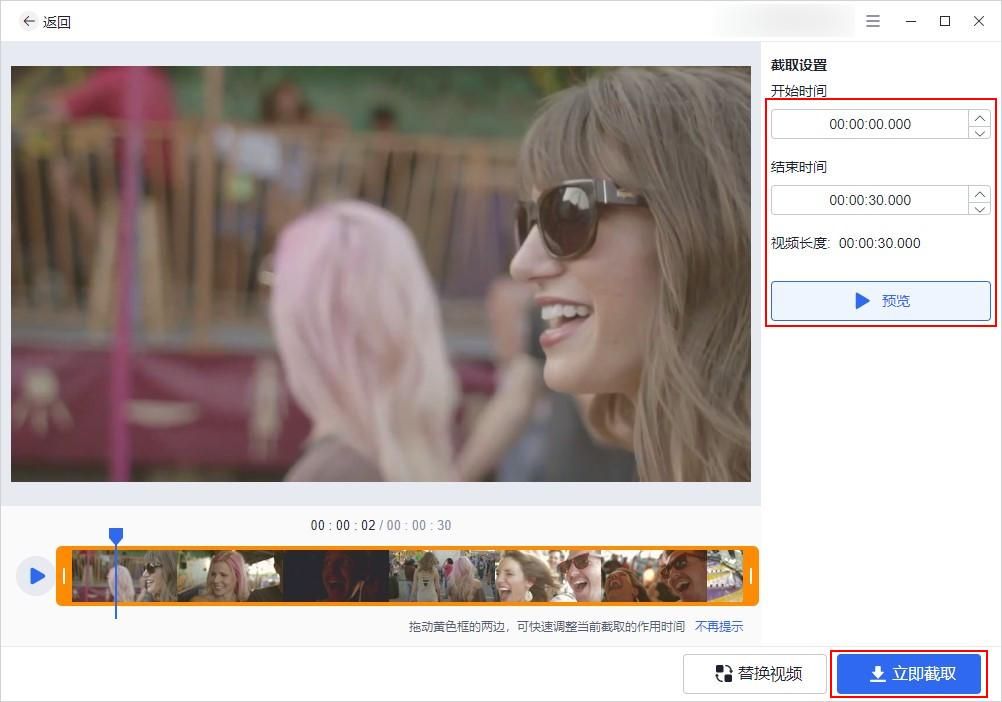Maximize the window

point(945,21)
